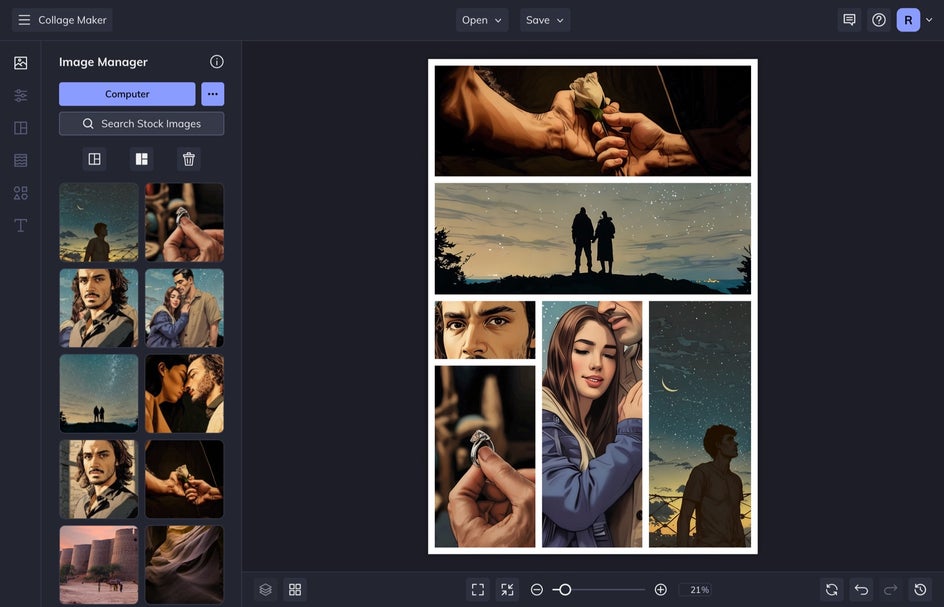Select the hand holding ring thumbnail

(184, 222)
